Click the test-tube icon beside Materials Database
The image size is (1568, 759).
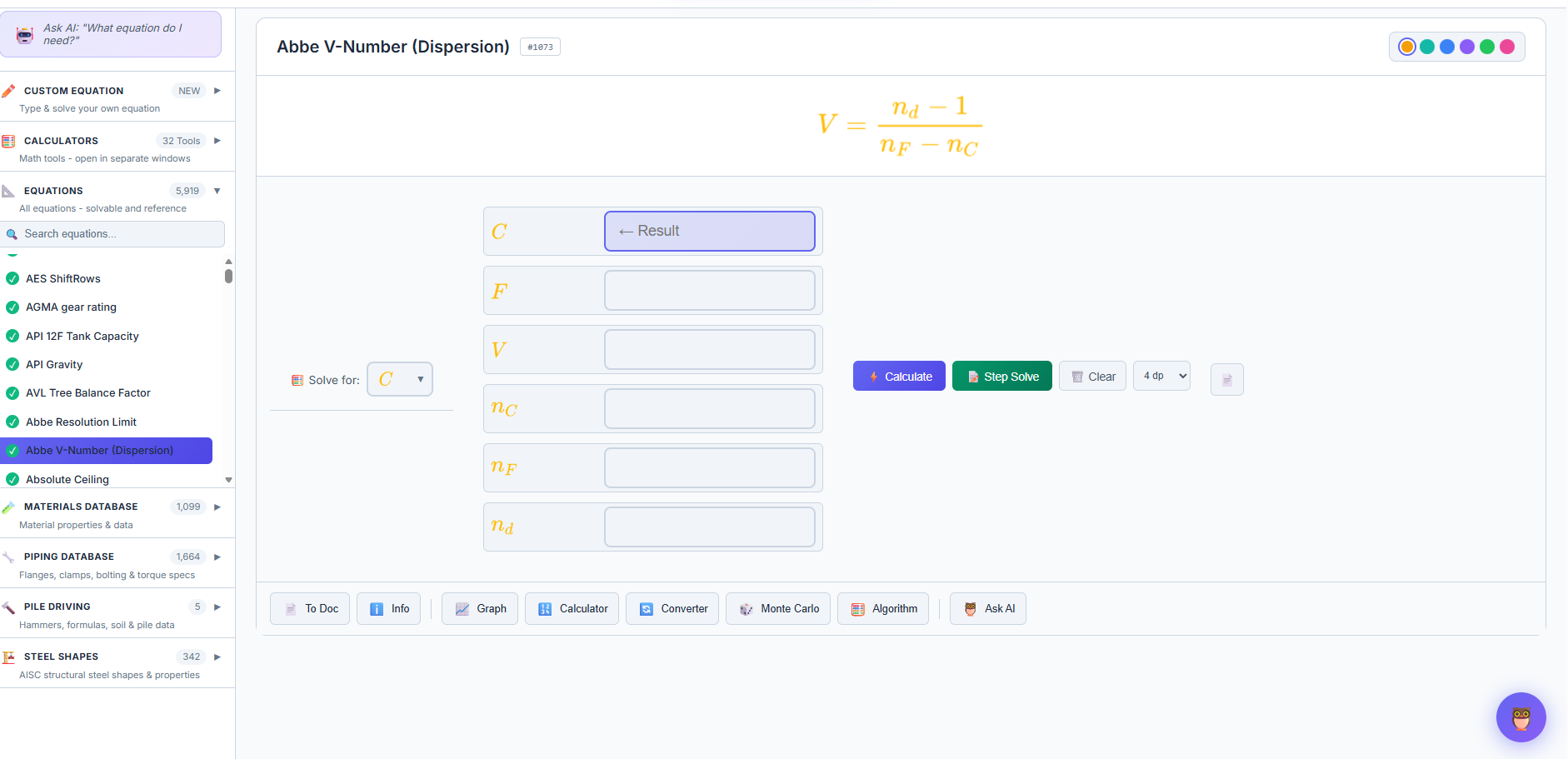pos(8,507)
